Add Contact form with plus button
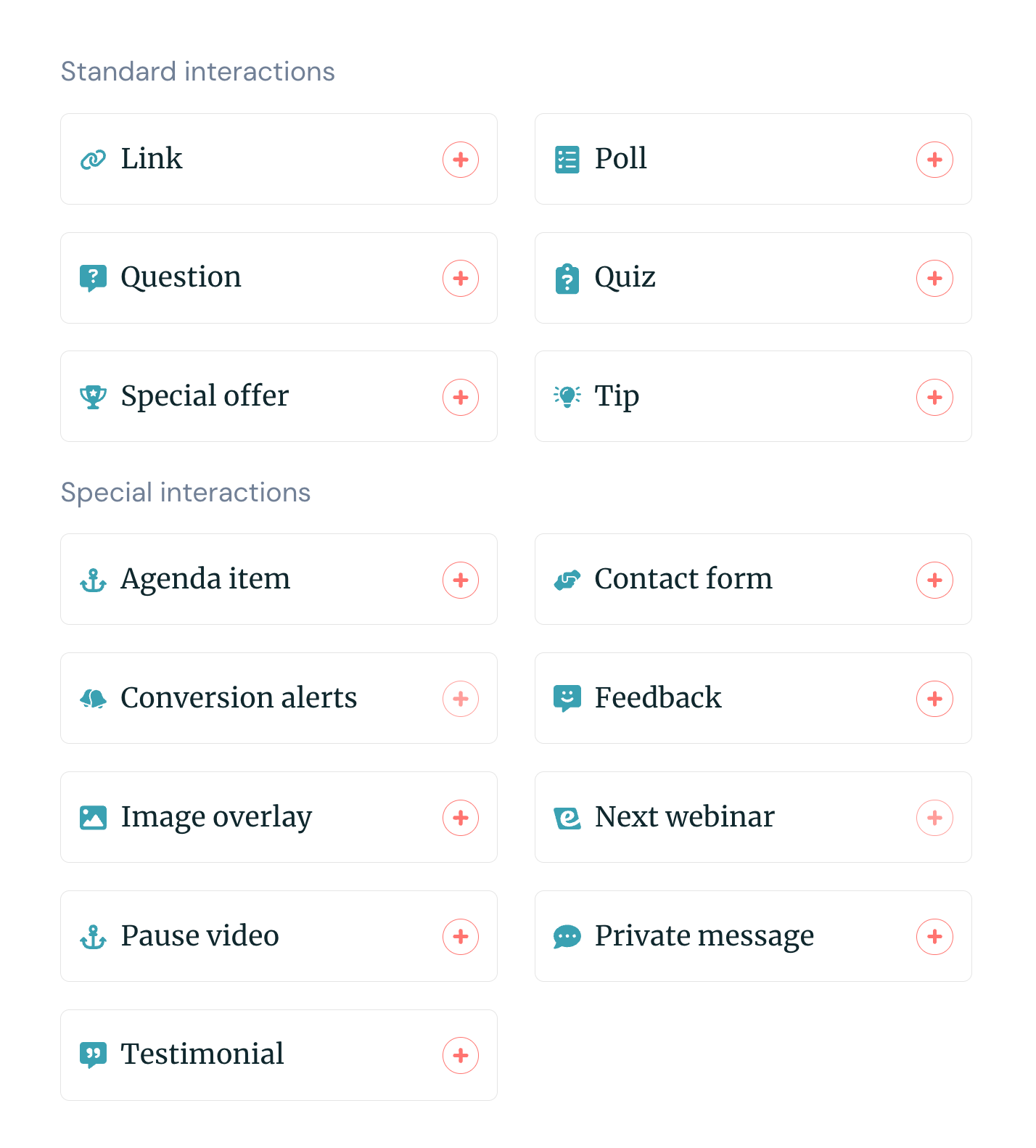The image size is (1036, 1148). [934, 581]
